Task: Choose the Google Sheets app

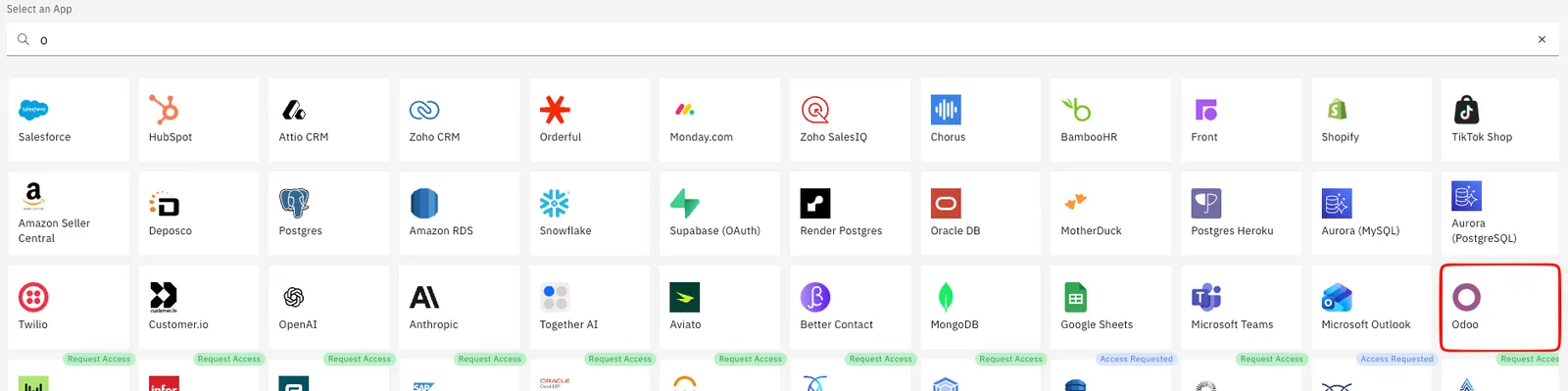Action: pyautogui.click(x=1111, y=308)
